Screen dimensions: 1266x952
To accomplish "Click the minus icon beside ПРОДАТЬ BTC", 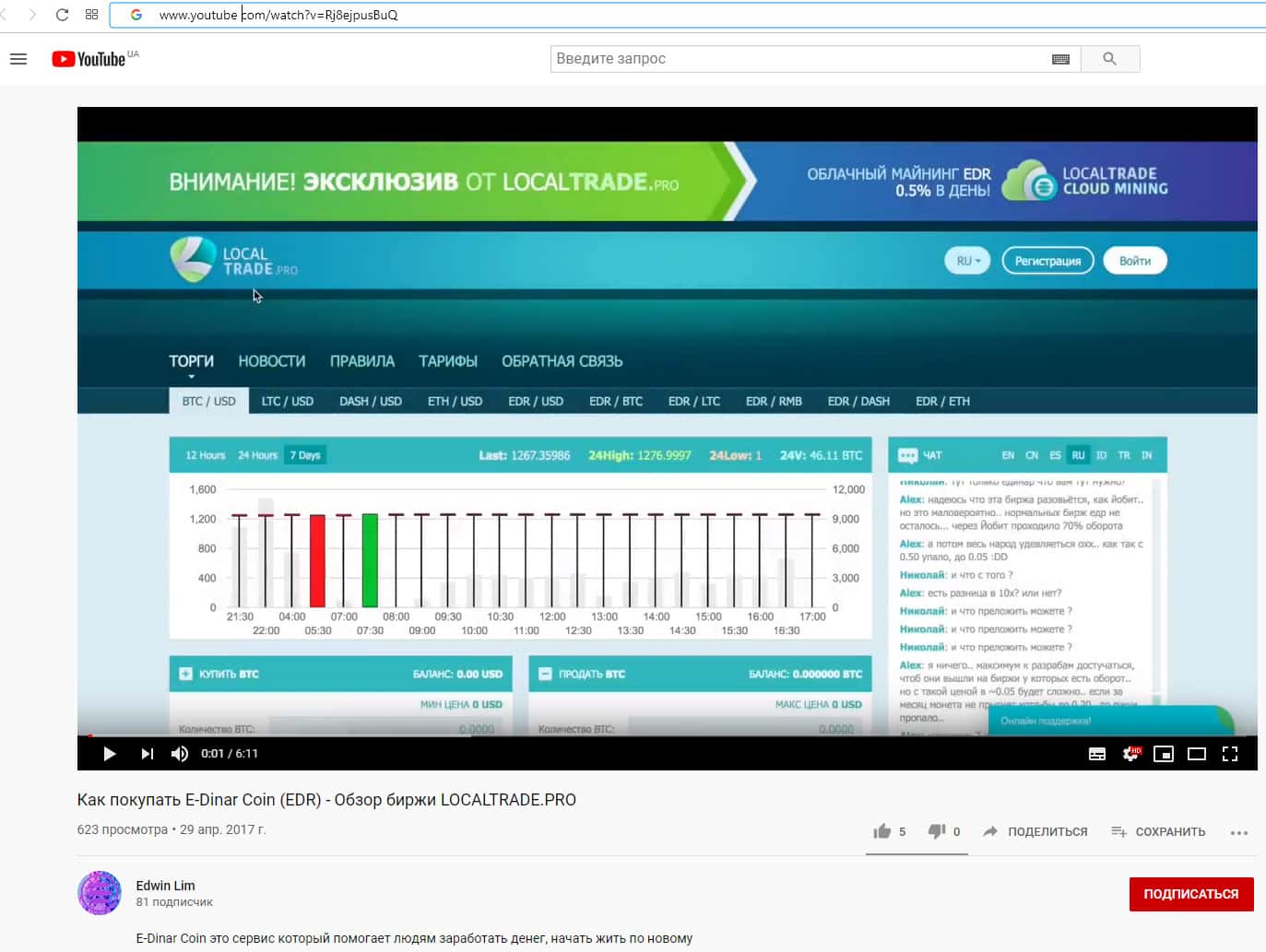I will click(x=544, y=674).
